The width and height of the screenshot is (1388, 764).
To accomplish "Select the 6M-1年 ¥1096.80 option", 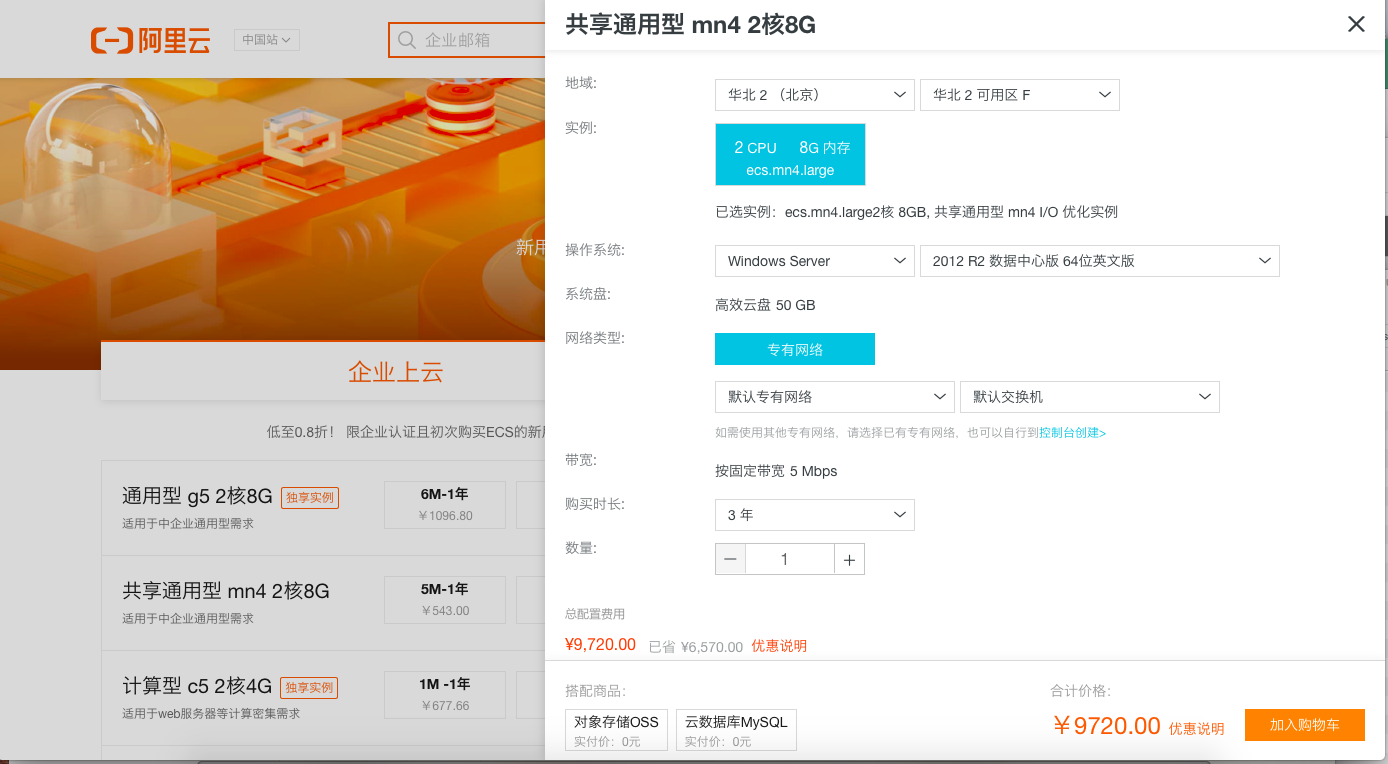I will coord(445,505).
